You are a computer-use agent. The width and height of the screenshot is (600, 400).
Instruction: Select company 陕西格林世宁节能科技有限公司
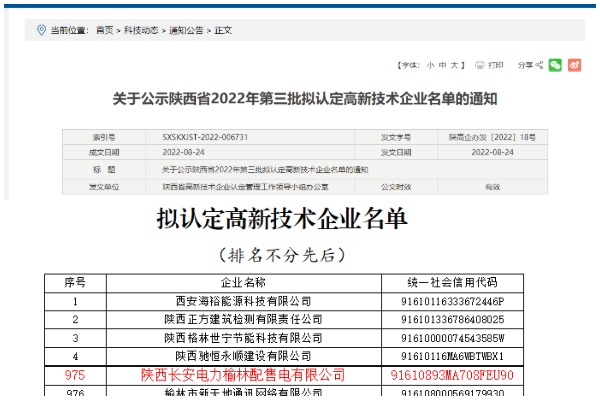click(x=243, y=338)
